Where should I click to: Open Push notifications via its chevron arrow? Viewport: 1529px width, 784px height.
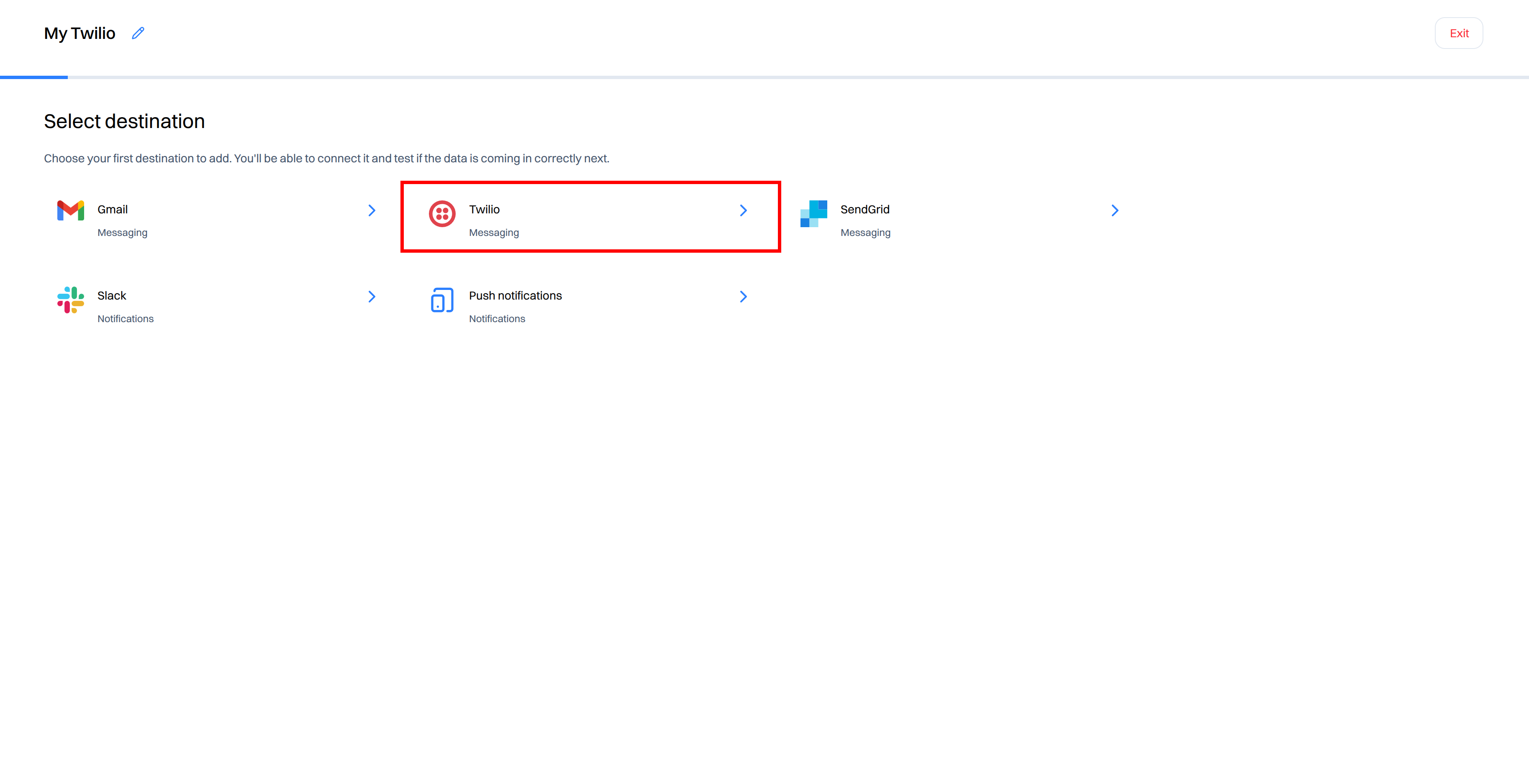743,296
